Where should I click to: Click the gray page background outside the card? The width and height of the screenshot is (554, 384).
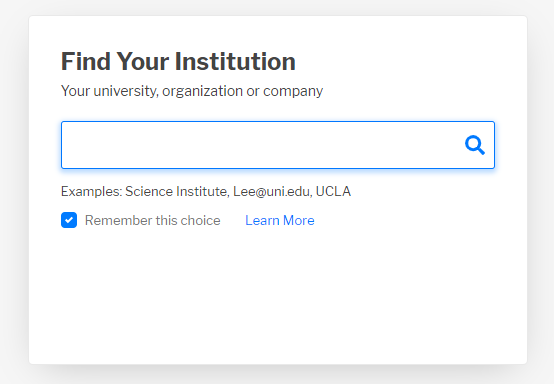click(14, 191)
